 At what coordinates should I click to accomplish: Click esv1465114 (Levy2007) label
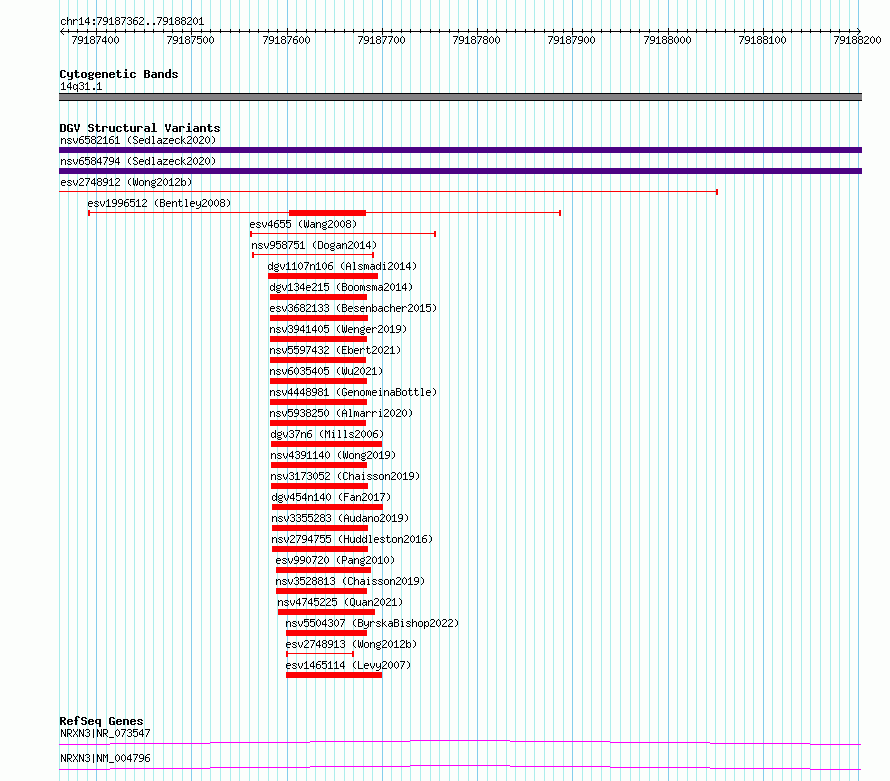pyautogui.click(x=348, y=665)
